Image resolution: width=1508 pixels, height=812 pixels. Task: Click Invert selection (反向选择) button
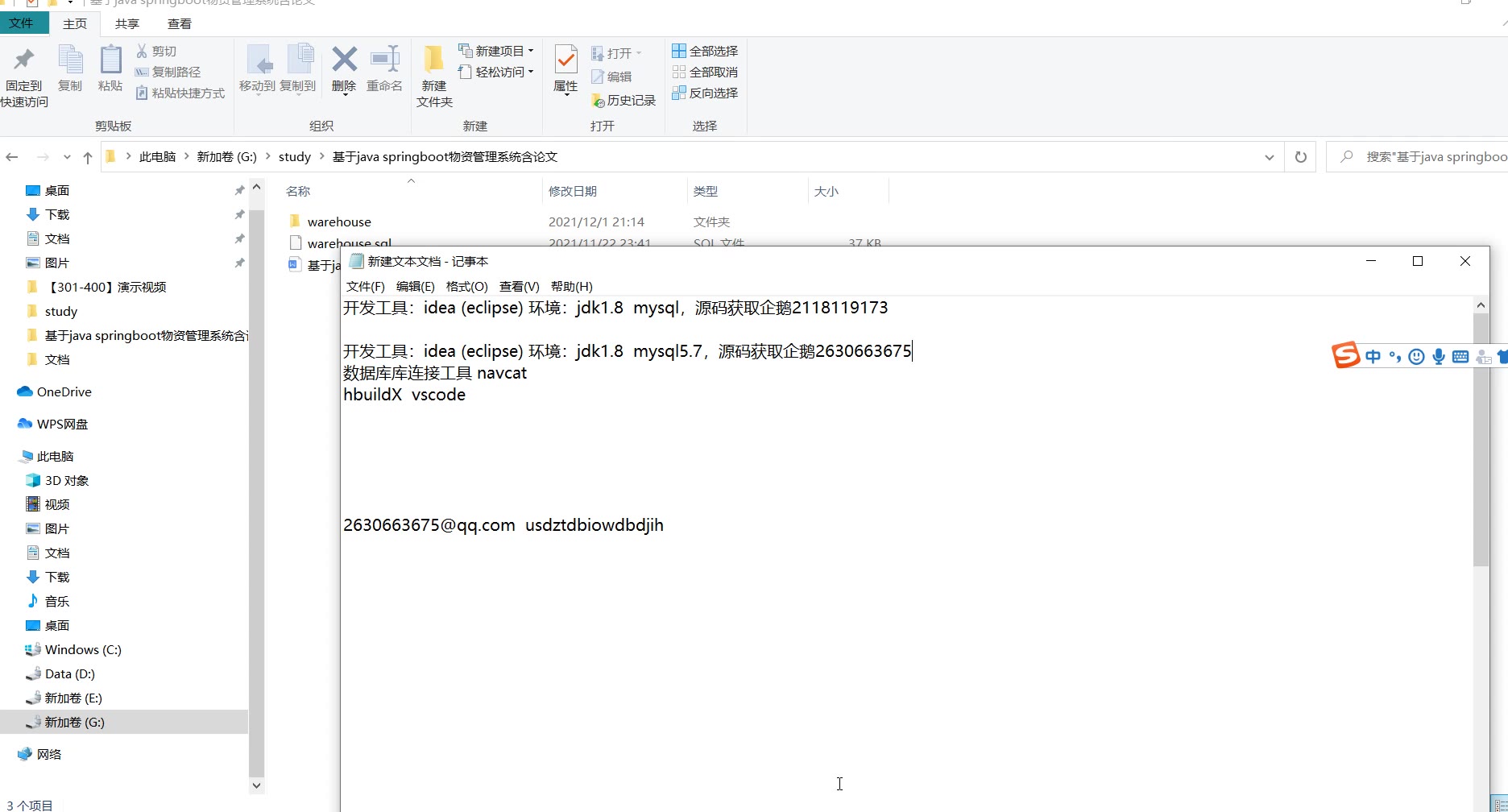[x=705, y=93]
